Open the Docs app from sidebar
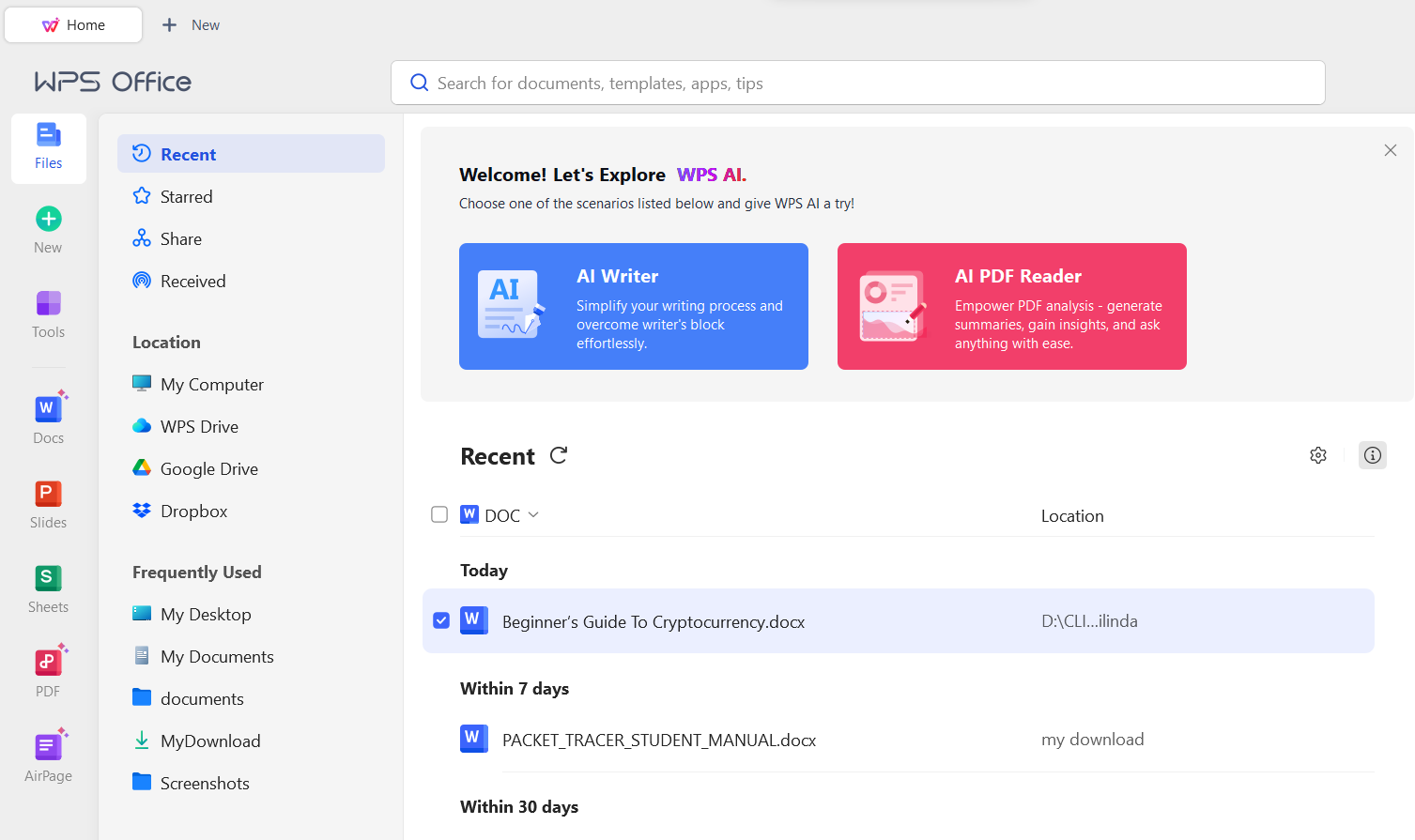Image resolution: width=1415 pixels, height=840 pixels. (x=48, y=416)
